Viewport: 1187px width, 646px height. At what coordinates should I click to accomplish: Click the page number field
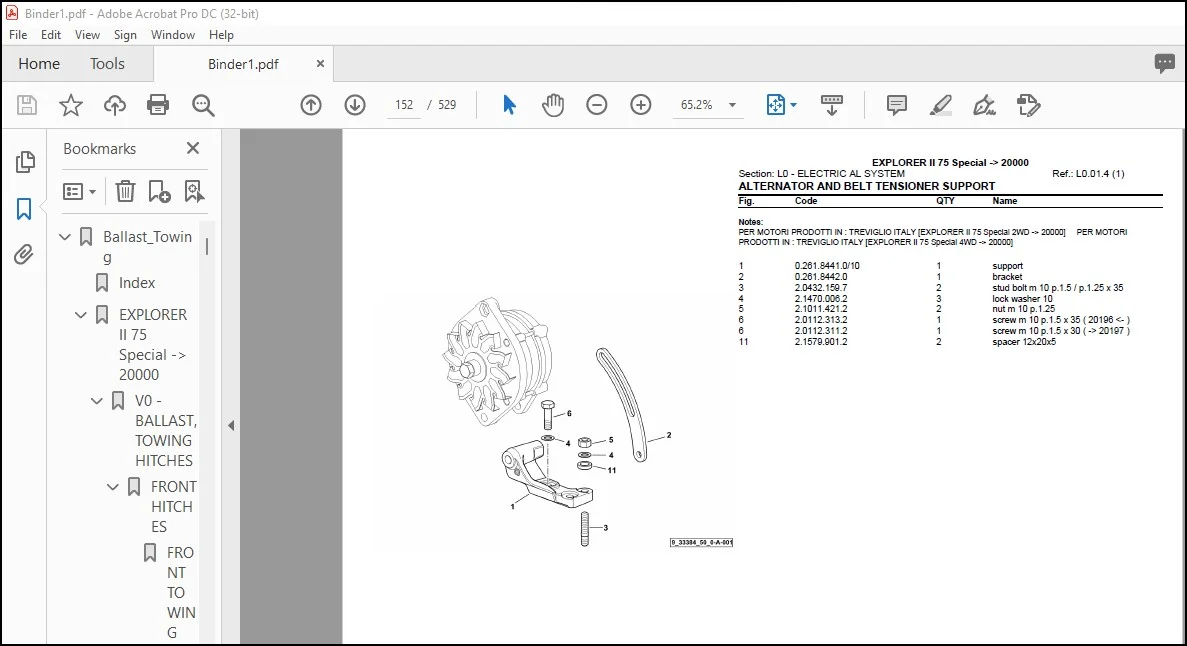coord(403,105)
